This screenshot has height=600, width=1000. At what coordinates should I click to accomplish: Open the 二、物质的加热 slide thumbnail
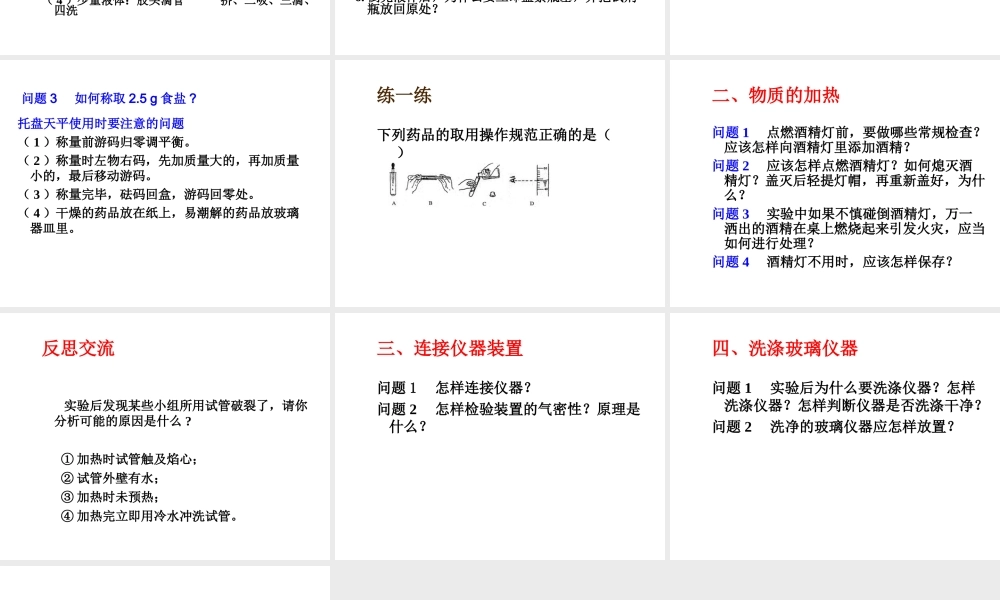pyautogui.click(x=835, y=184)
